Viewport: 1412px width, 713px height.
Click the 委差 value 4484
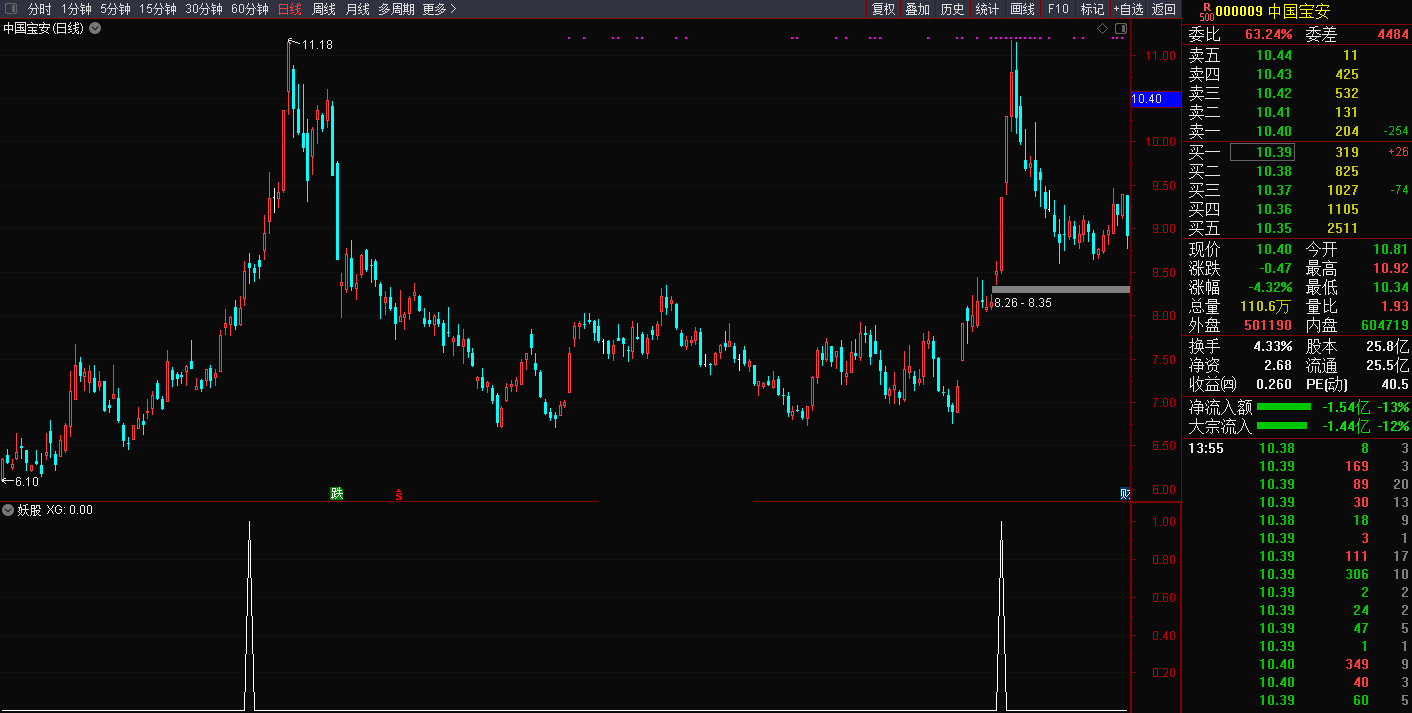pyautogui.click(x=1393, y=35)
